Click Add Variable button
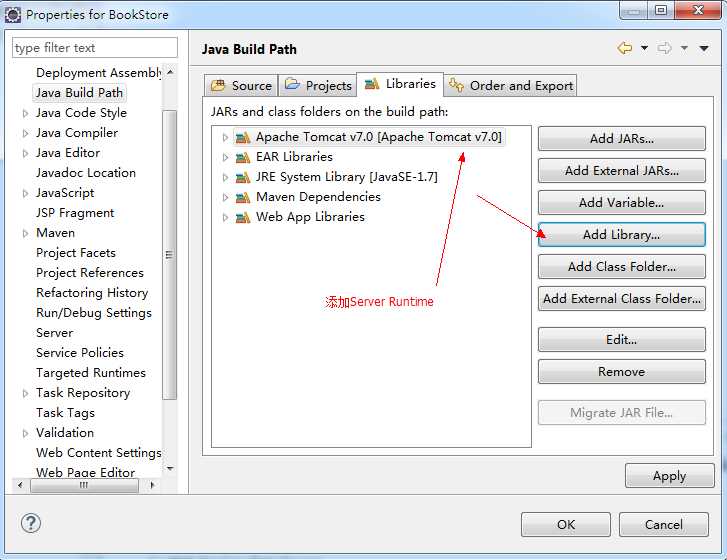727x560 pixels. coord(622,203)
